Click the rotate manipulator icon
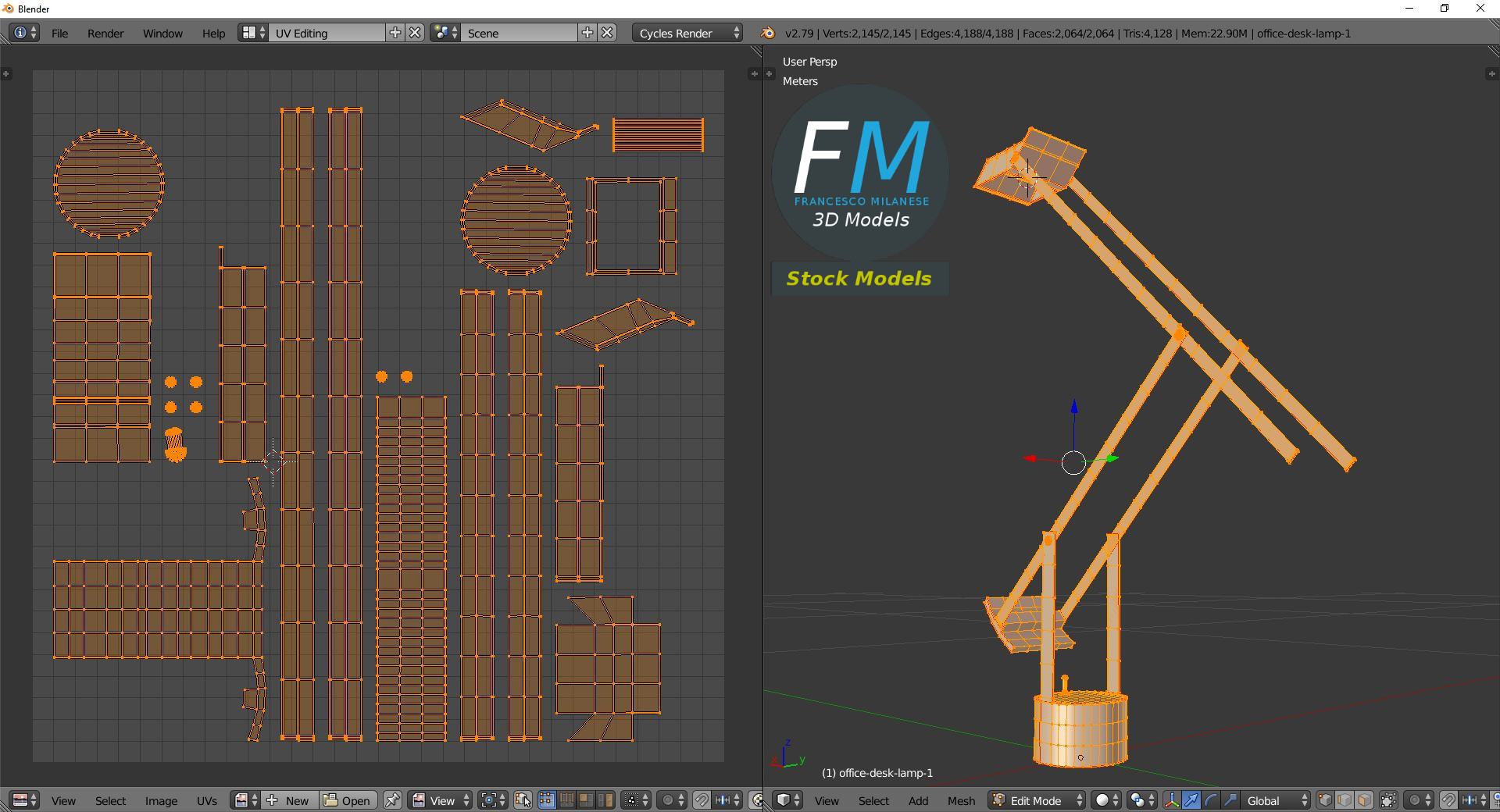The height and width of the screenshot is (812, 1500). pos(1211,800)
